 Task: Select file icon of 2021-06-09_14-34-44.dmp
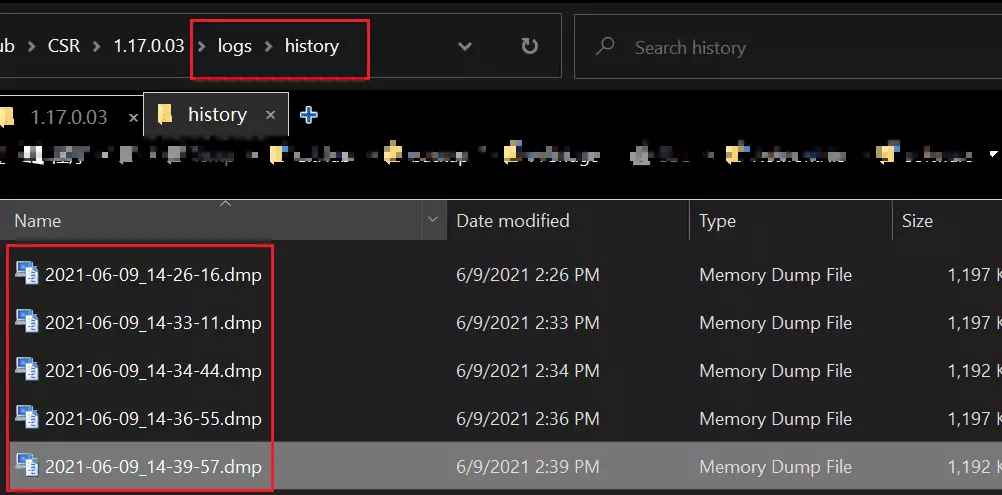point(27,369)
